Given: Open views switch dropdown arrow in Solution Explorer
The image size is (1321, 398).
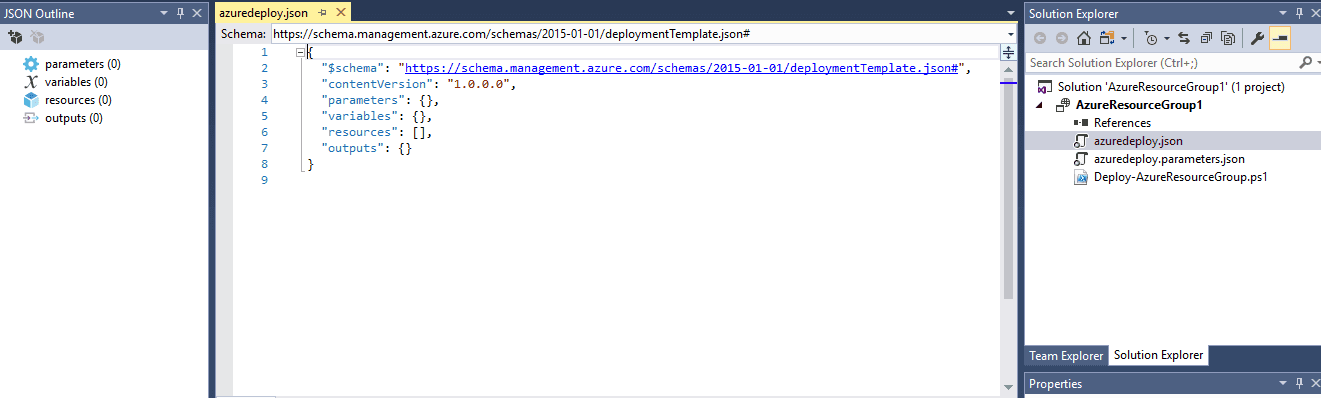Looking at the screenshot, I should [x=1124, y=38].
